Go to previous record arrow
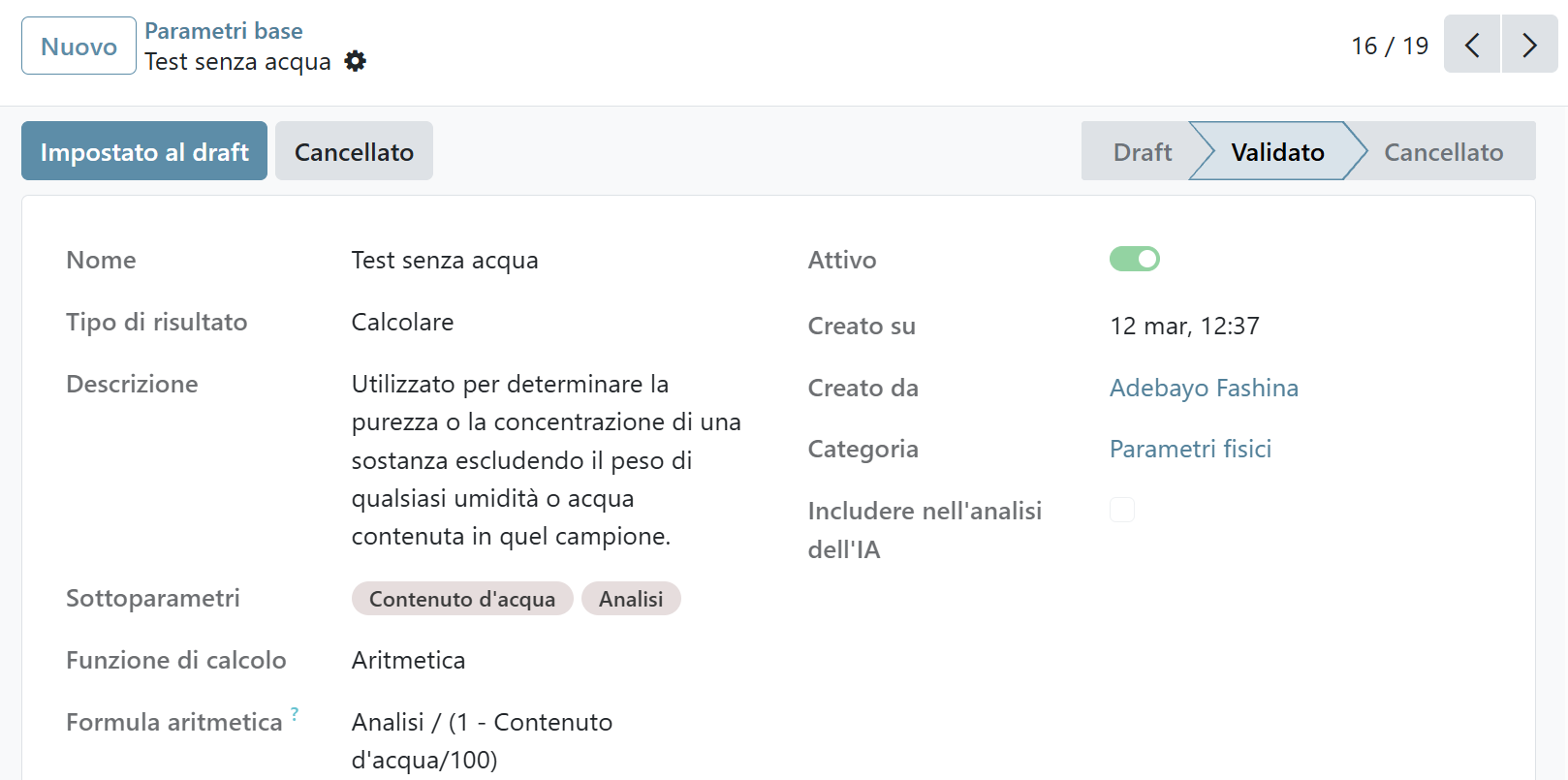 1471,45
